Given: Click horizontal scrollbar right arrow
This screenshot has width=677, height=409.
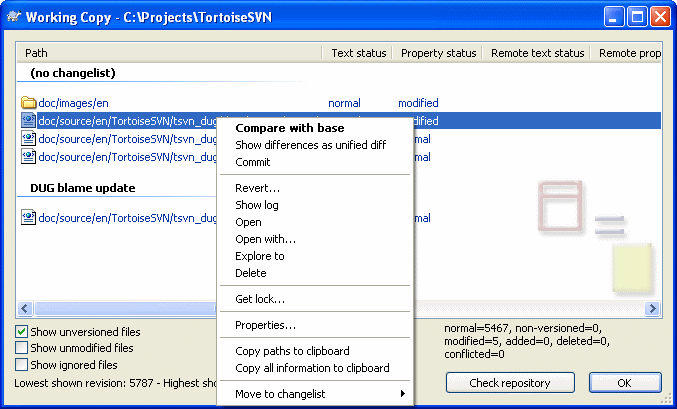Looking at the screenshot, I should pyautogui.click(x=652, y=308).
